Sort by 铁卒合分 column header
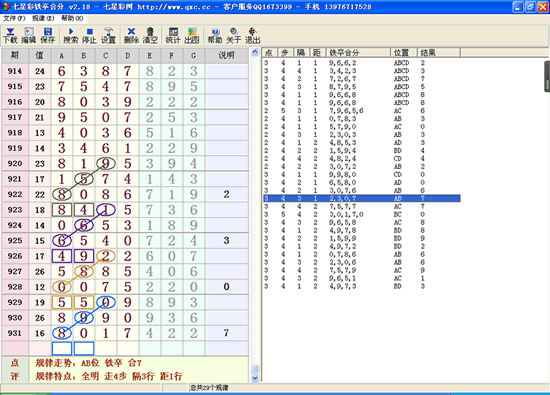The height and width of the screenshot is (395, 550). point(358,53)
